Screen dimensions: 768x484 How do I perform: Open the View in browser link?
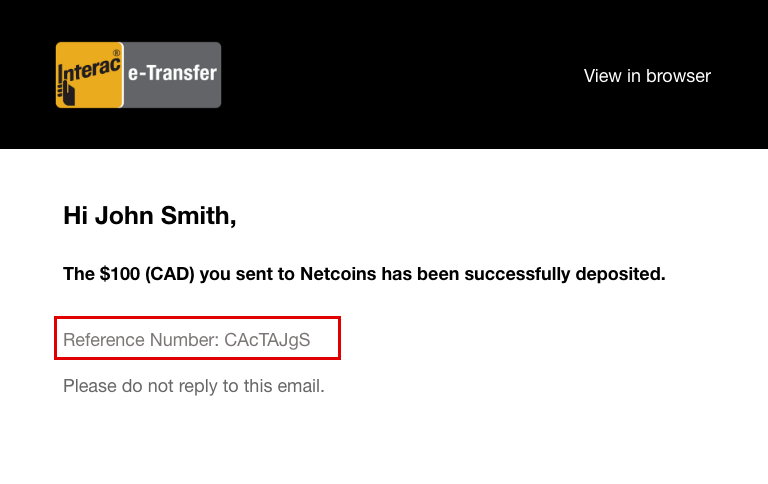[x=647, y=76]
